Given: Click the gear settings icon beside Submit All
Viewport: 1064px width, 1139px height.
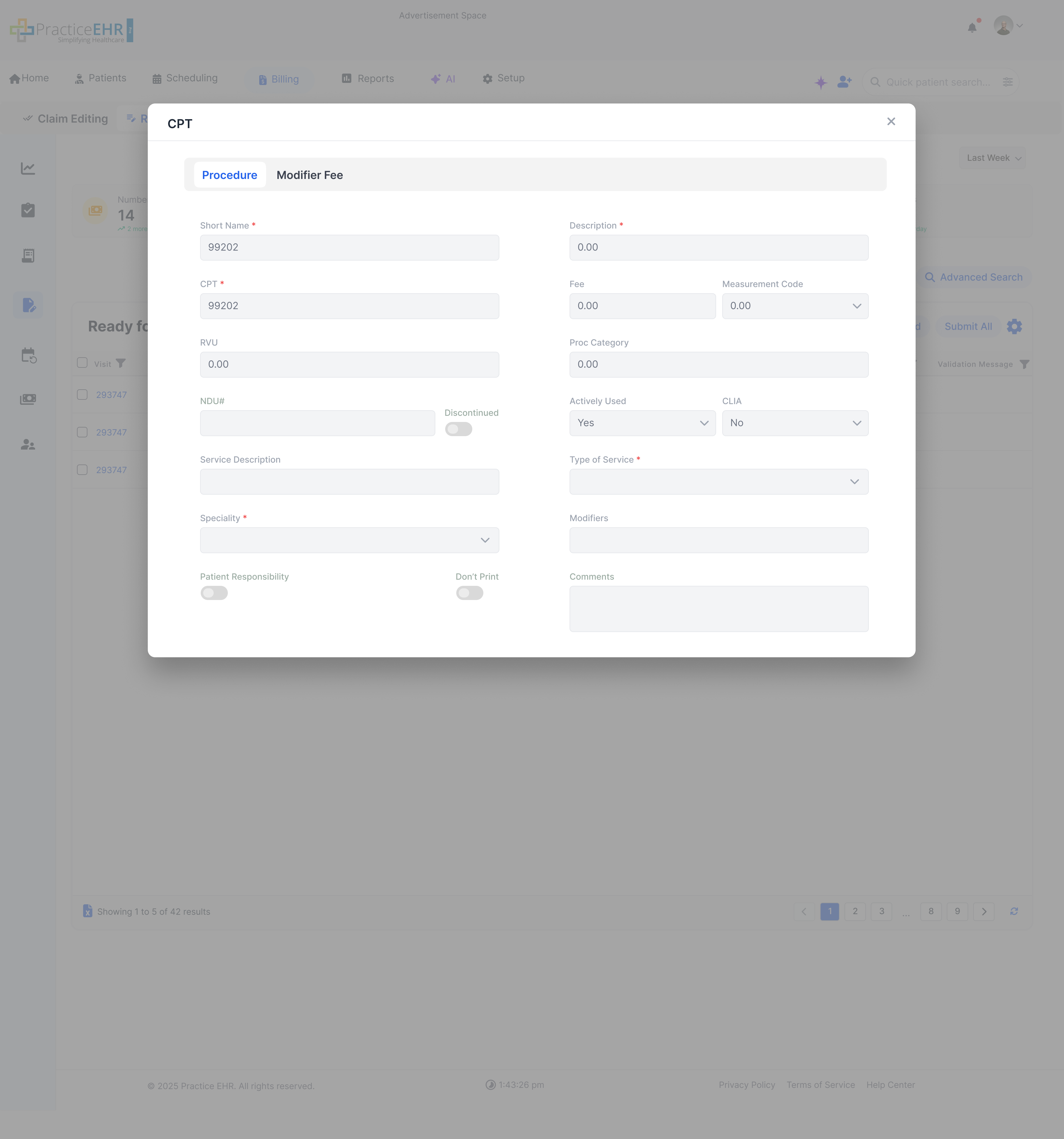Looking at the screenshot, I should point(1014,326).
